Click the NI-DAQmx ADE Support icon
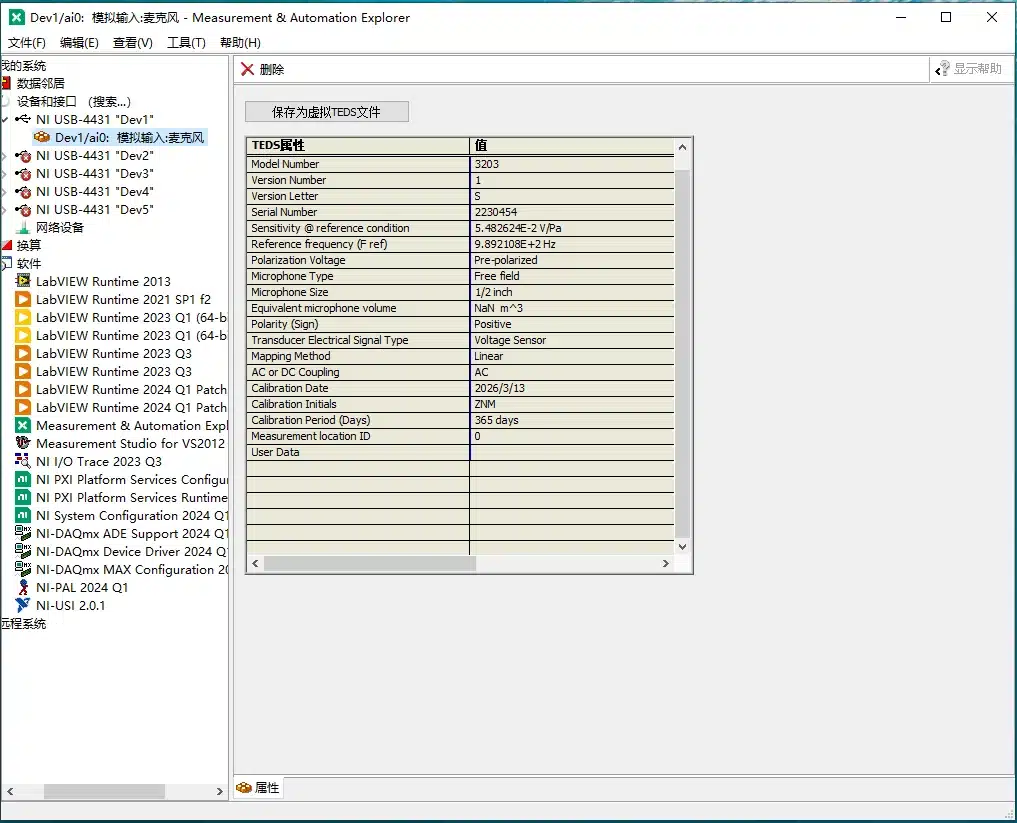 point(23,534)
